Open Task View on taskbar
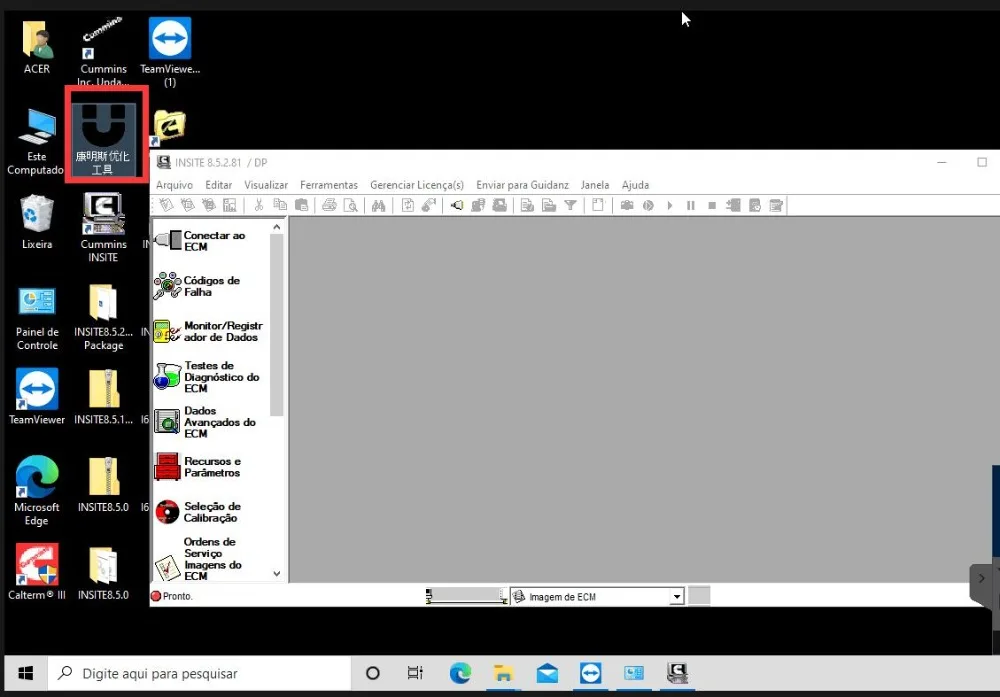1000x697 pixels. (x=415, y=673)
